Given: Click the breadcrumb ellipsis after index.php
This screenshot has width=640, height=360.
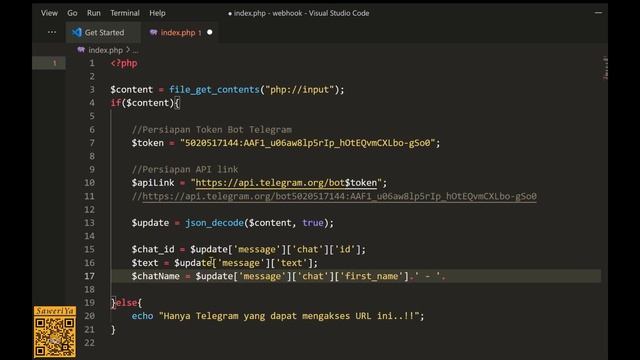Looking at the screenshot, I should (x=135, y=51).
